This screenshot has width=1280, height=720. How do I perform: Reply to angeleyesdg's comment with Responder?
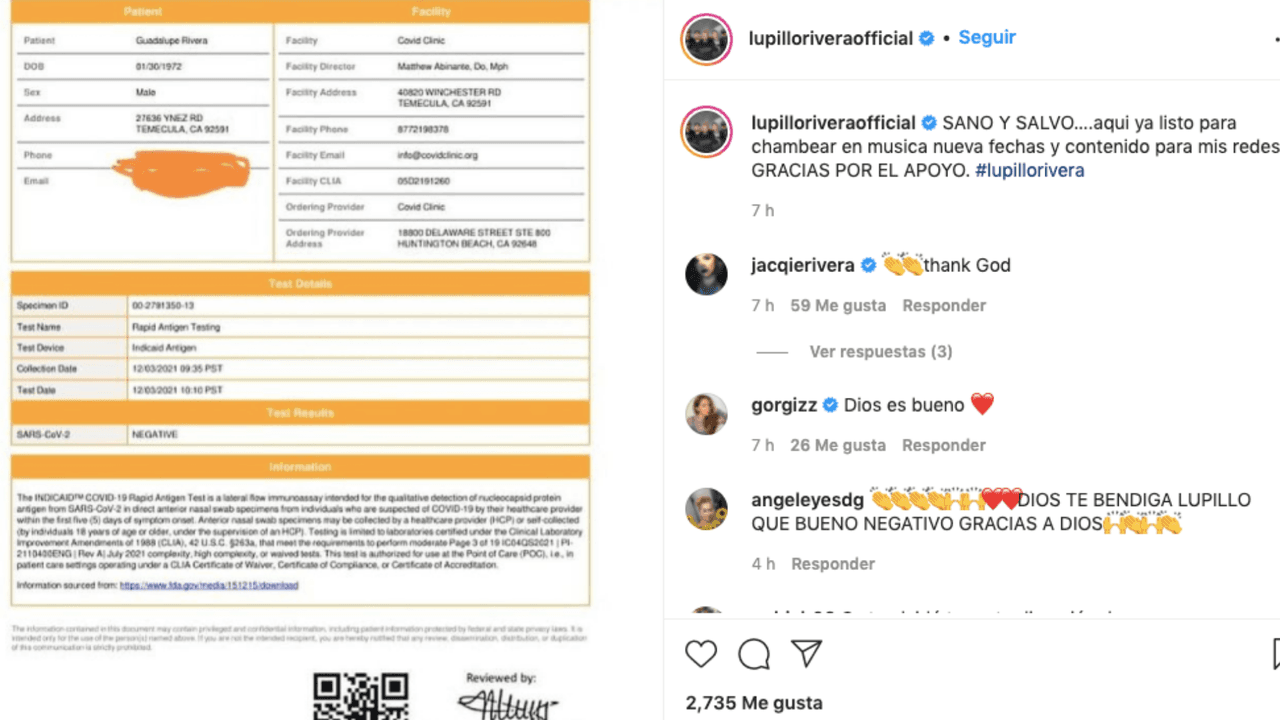click(833, 564)
